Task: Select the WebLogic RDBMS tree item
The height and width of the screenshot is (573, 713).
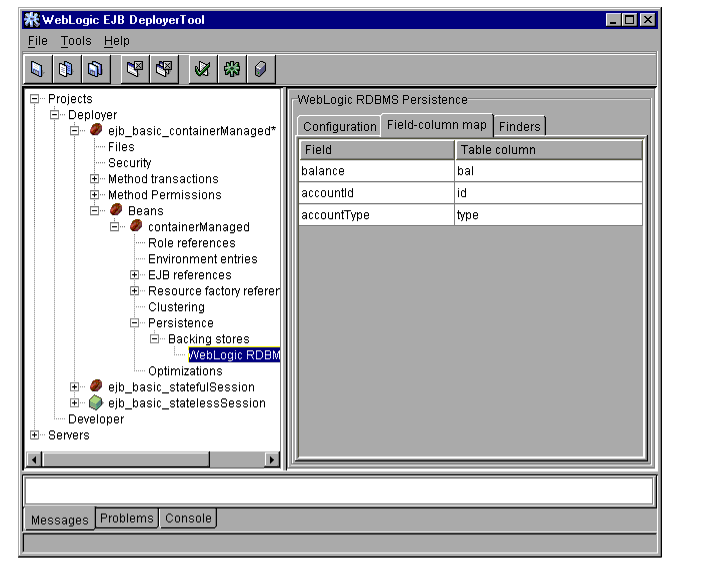Action: click(234, 355)
